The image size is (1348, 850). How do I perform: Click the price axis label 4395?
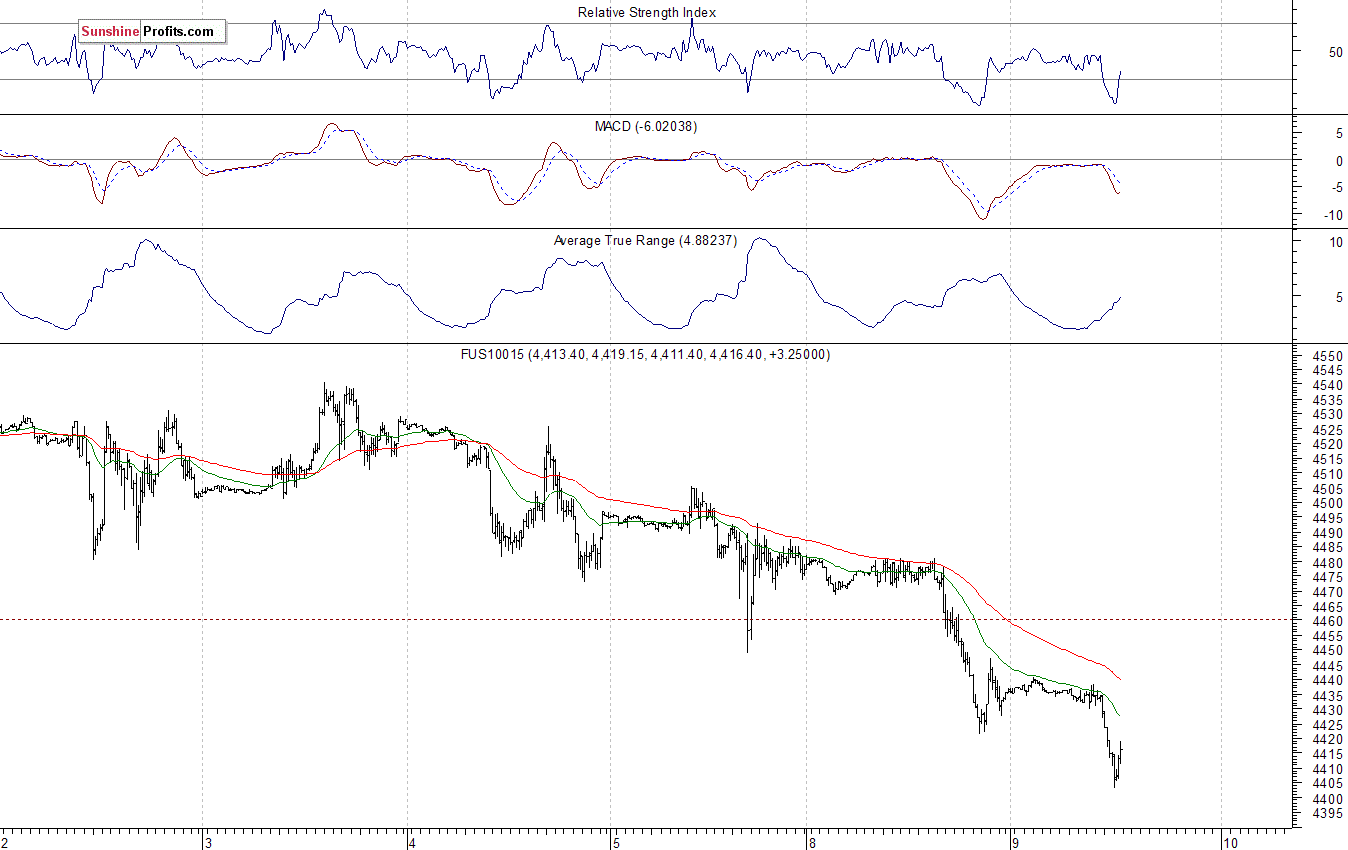(x=1327, y=814)
